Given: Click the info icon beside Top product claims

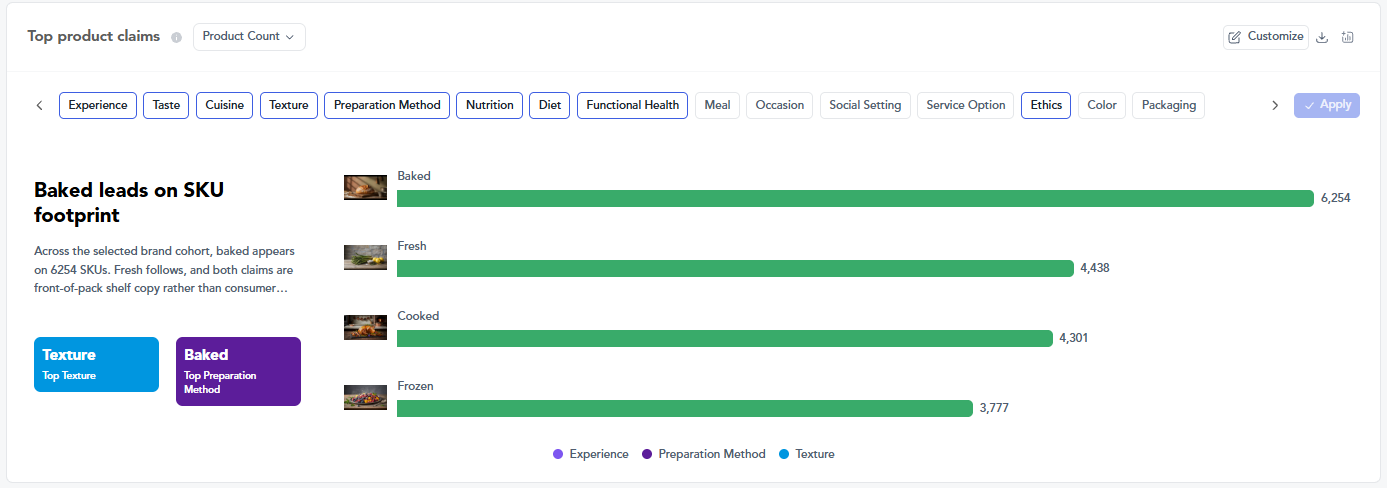Looking at the screenshot, I should click(177, 37).
